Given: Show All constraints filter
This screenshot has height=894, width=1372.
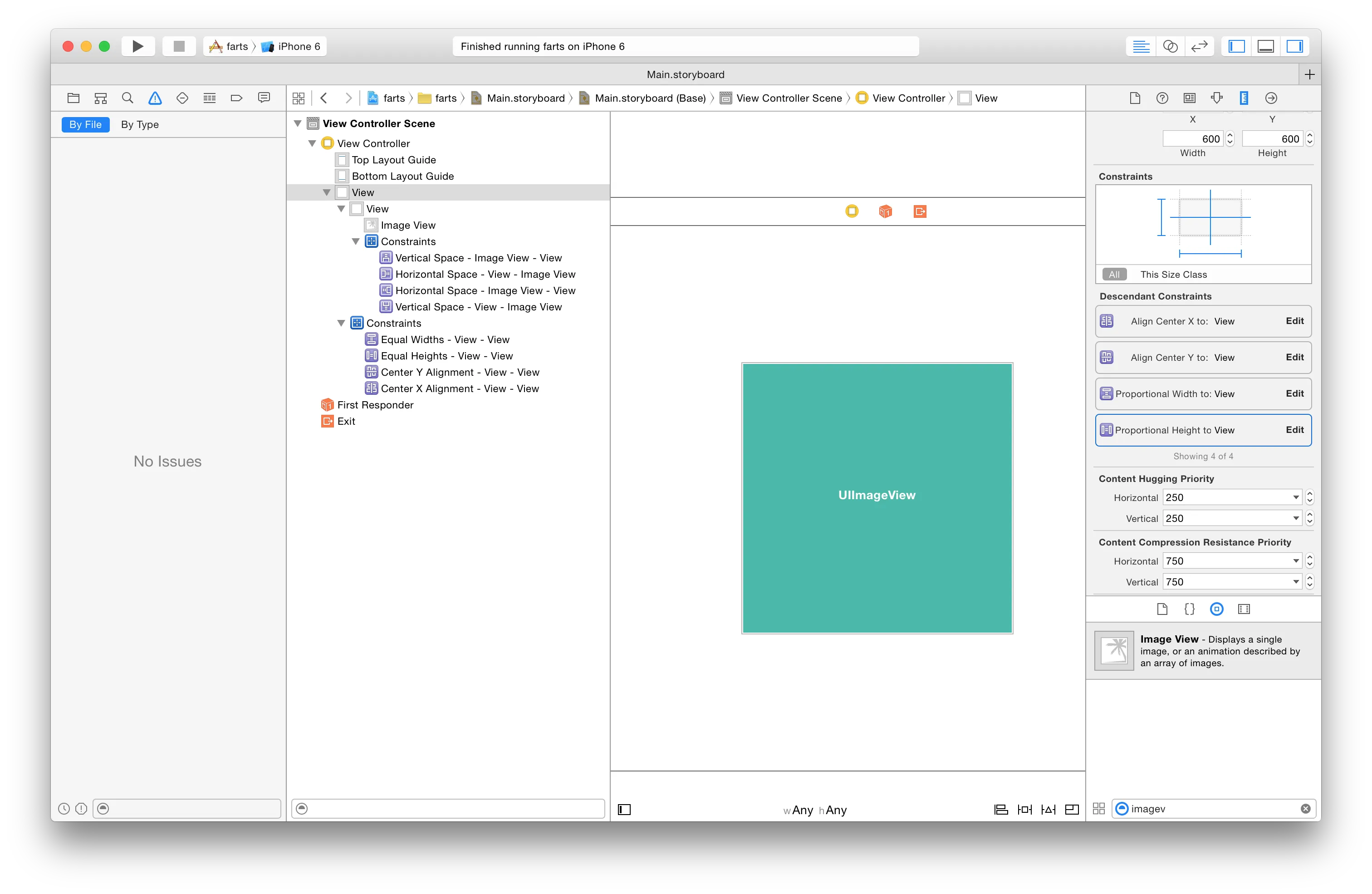Looking at the screenshot, I should (1114, 275).
